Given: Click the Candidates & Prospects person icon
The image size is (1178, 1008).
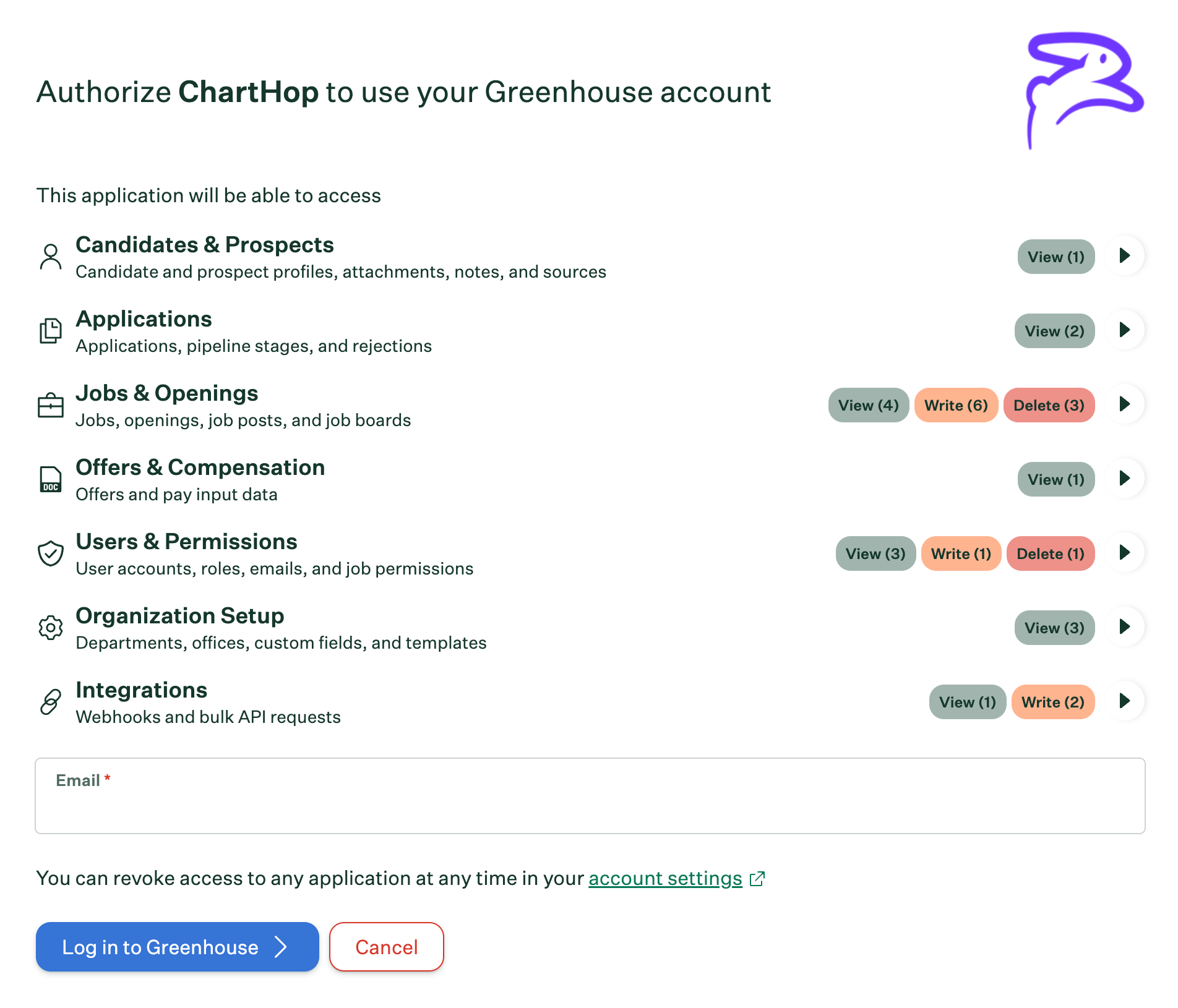Looking at the screenshot, I should pos(51,257).
